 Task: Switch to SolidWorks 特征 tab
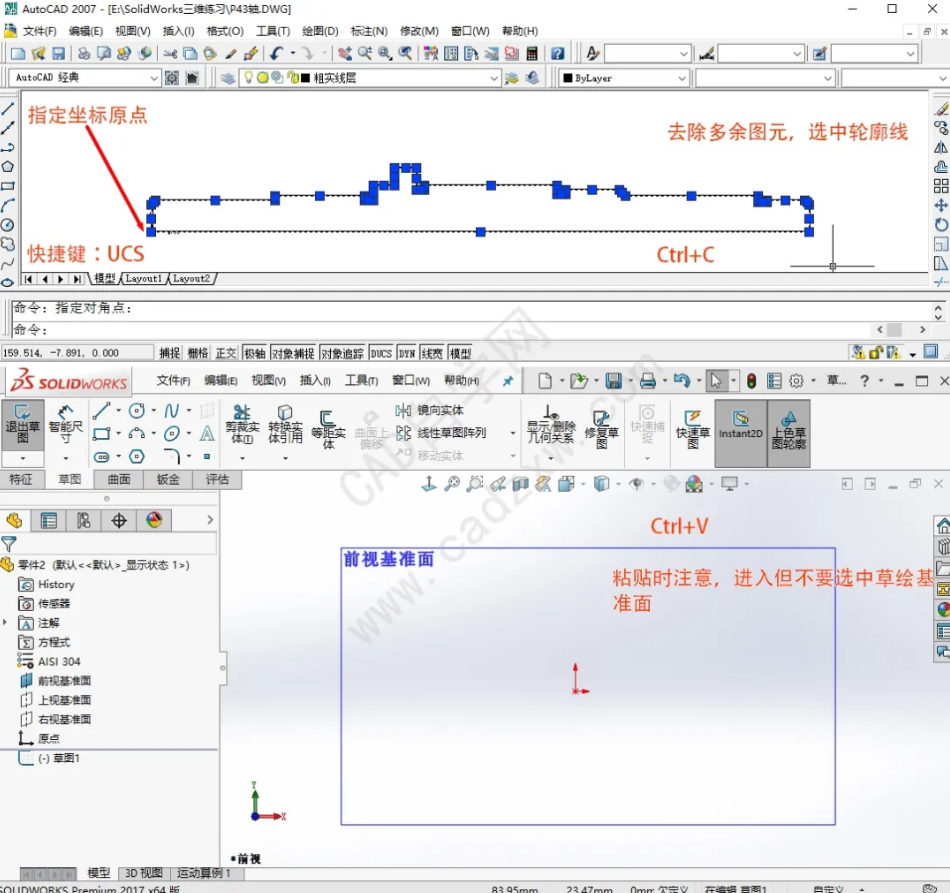point(21,479)
